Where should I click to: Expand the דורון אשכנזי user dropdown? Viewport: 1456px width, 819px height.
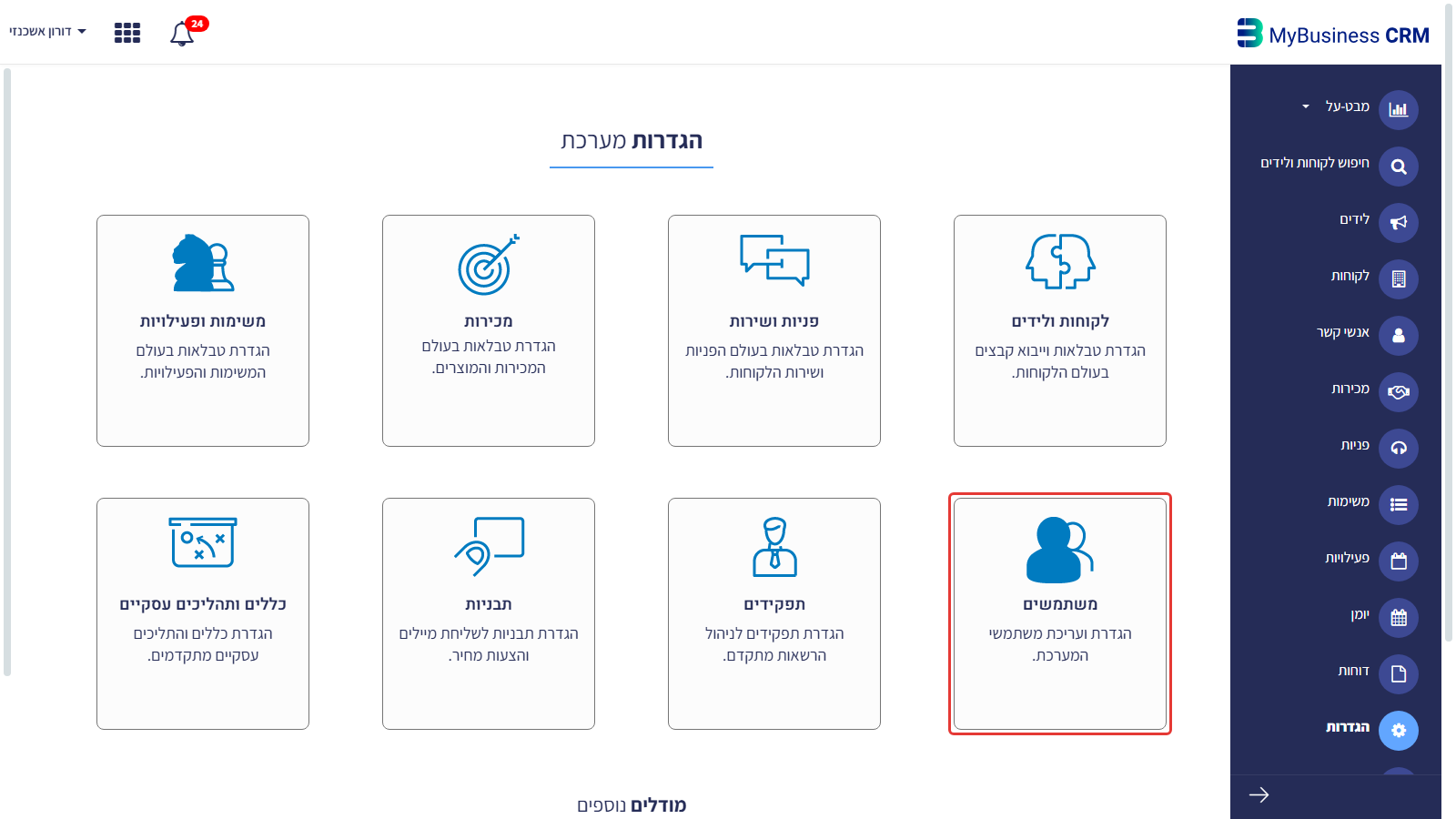47,31
